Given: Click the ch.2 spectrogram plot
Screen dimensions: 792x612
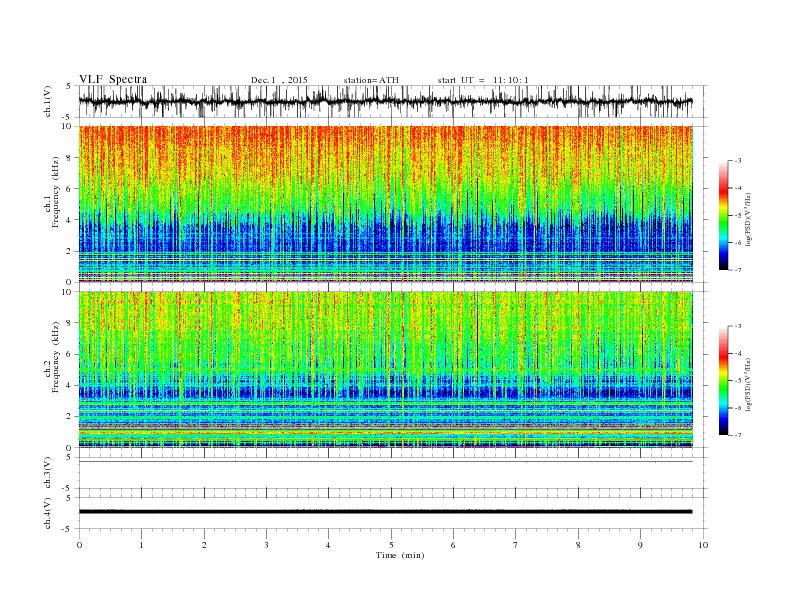Looking at the screenshot, I should click(386, 370).
